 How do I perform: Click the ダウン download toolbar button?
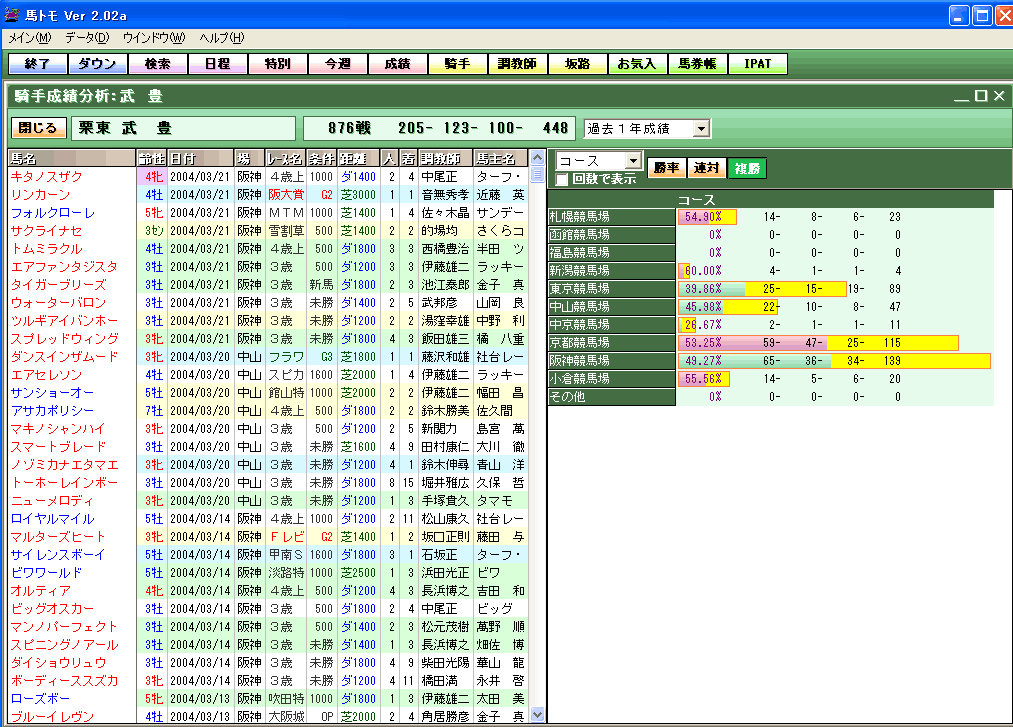tap(97, 64)
